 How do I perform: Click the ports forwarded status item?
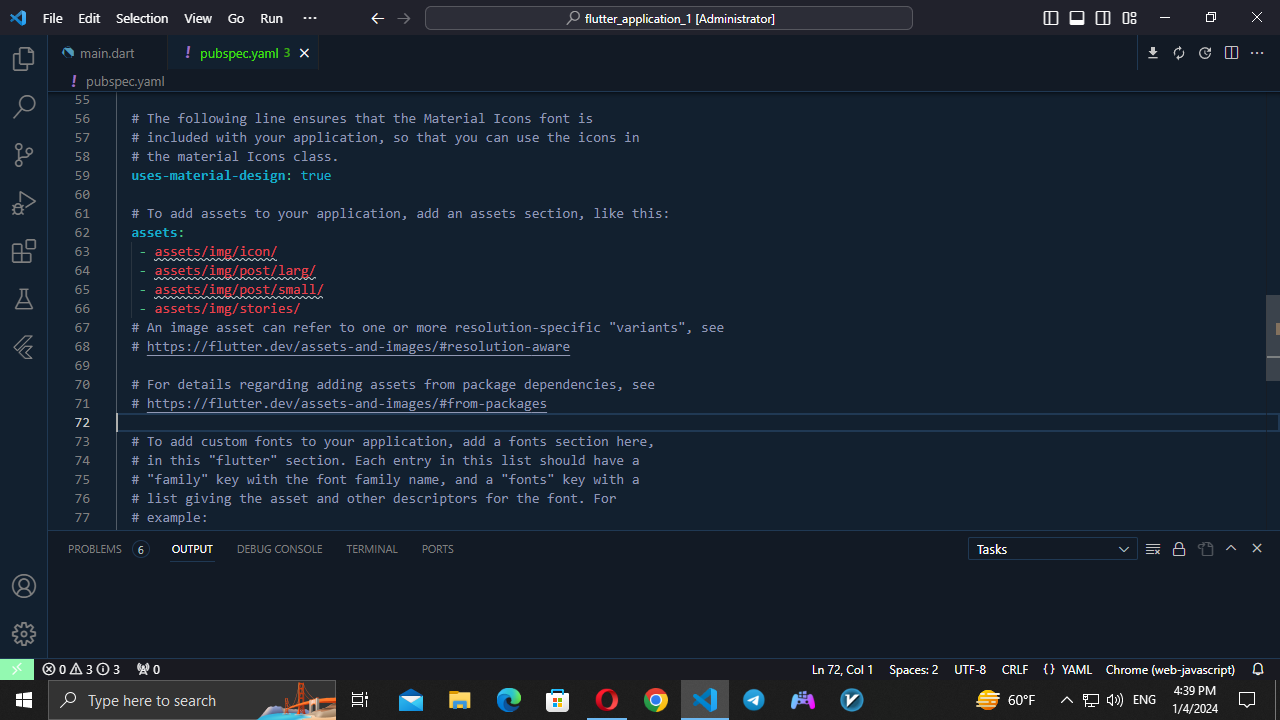click(x=148, y=669)
